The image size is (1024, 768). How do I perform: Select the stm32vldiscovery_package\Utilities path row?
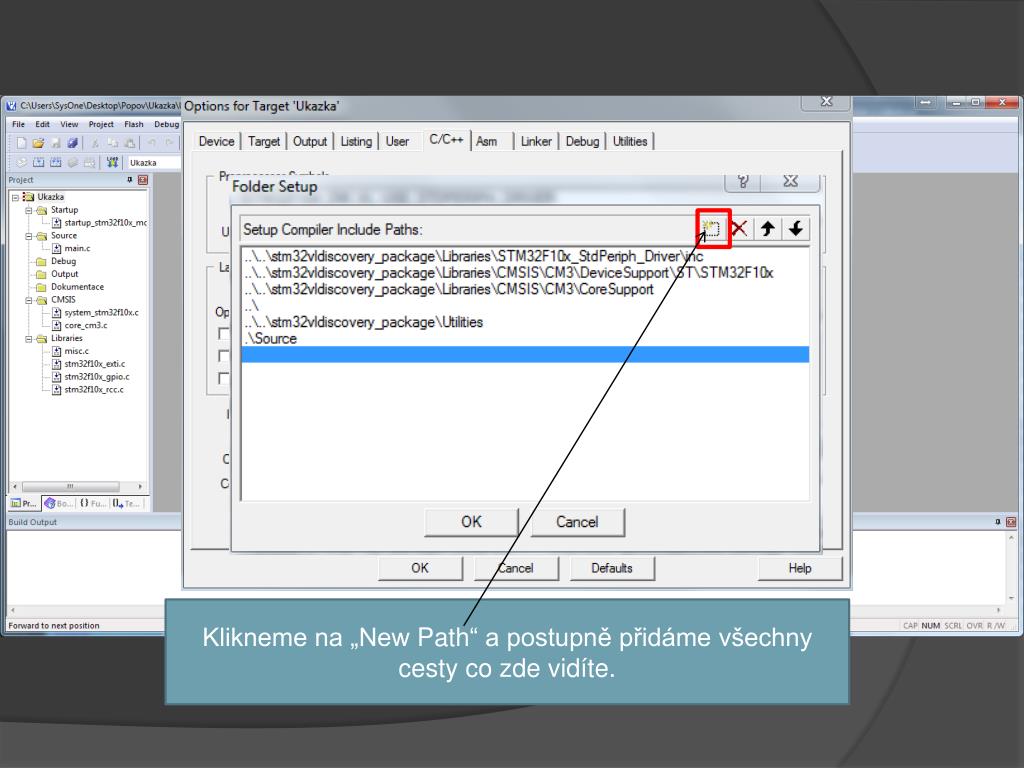[525, 322]
